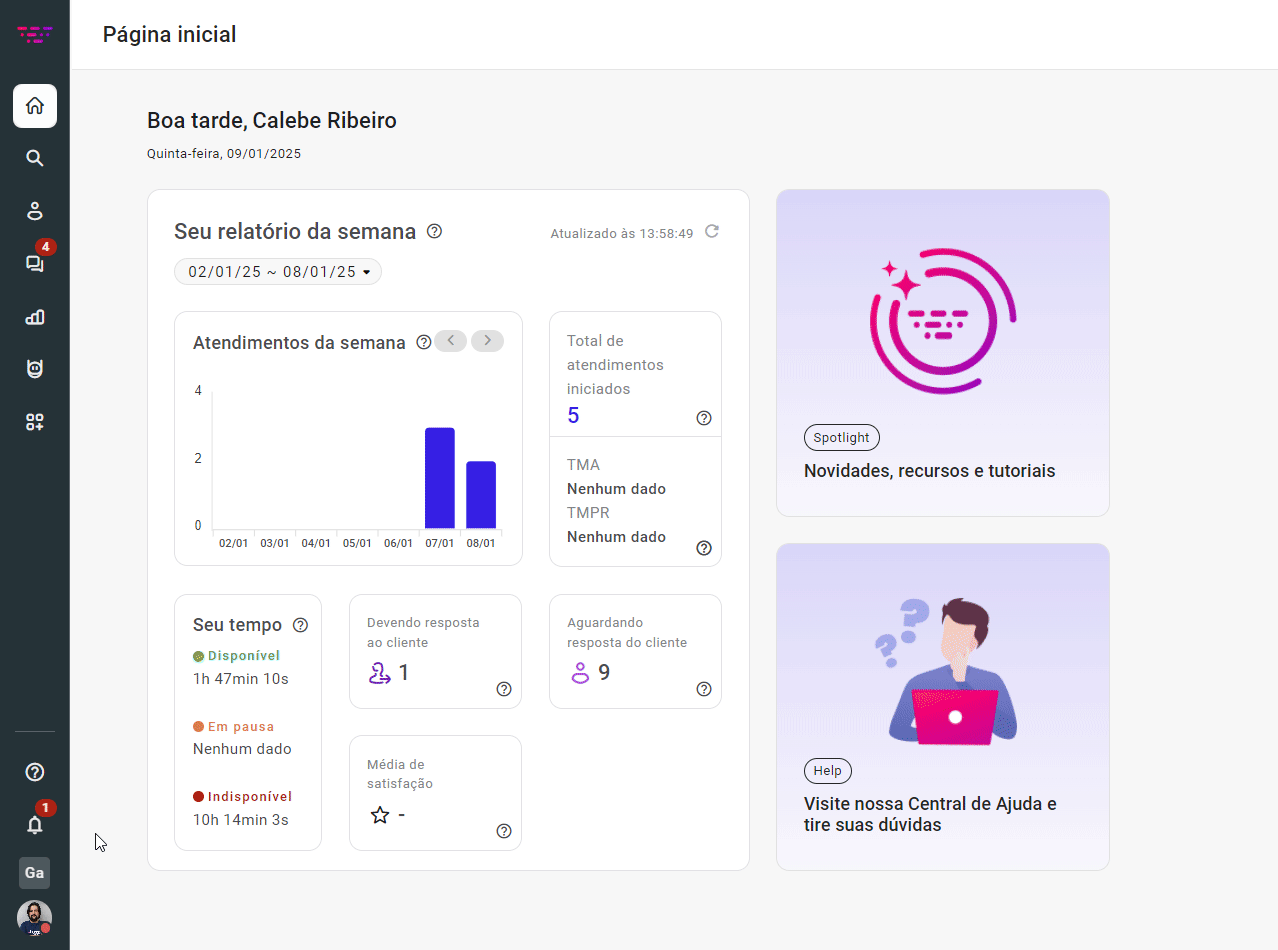Show help for TMA and TMPR

coord(704,548)
